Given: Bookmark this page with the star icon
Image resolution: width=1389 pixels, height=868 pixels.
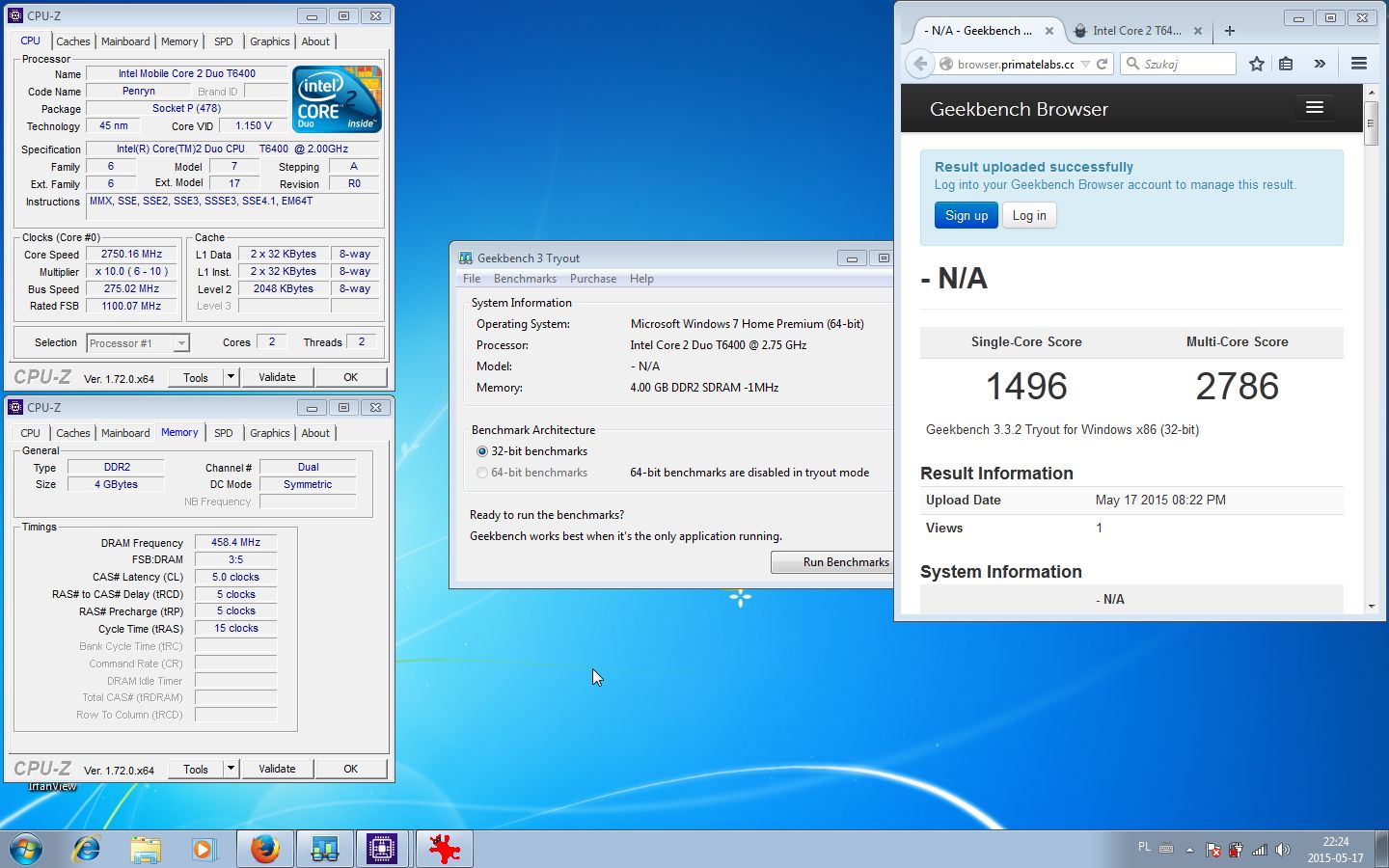Looking at the screenshot, I should click(x=1256, y=64).
